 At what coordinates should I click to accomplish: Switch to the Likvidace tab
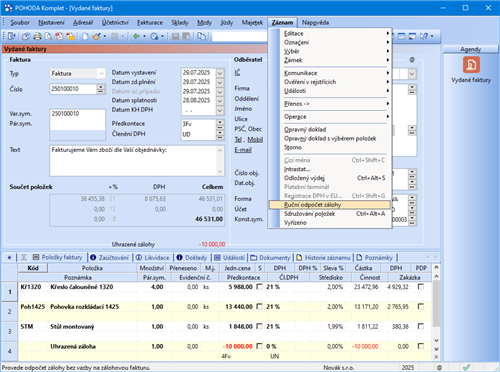[153, 257]
